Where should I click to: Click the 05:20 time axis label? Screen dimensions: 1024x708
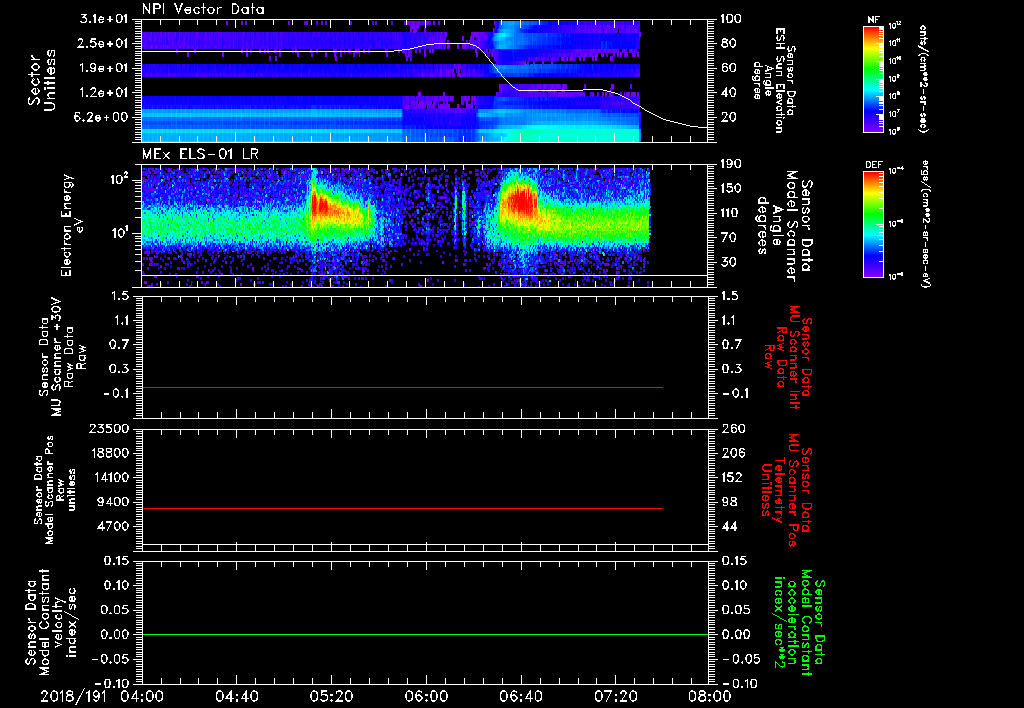tap(331, 696)
